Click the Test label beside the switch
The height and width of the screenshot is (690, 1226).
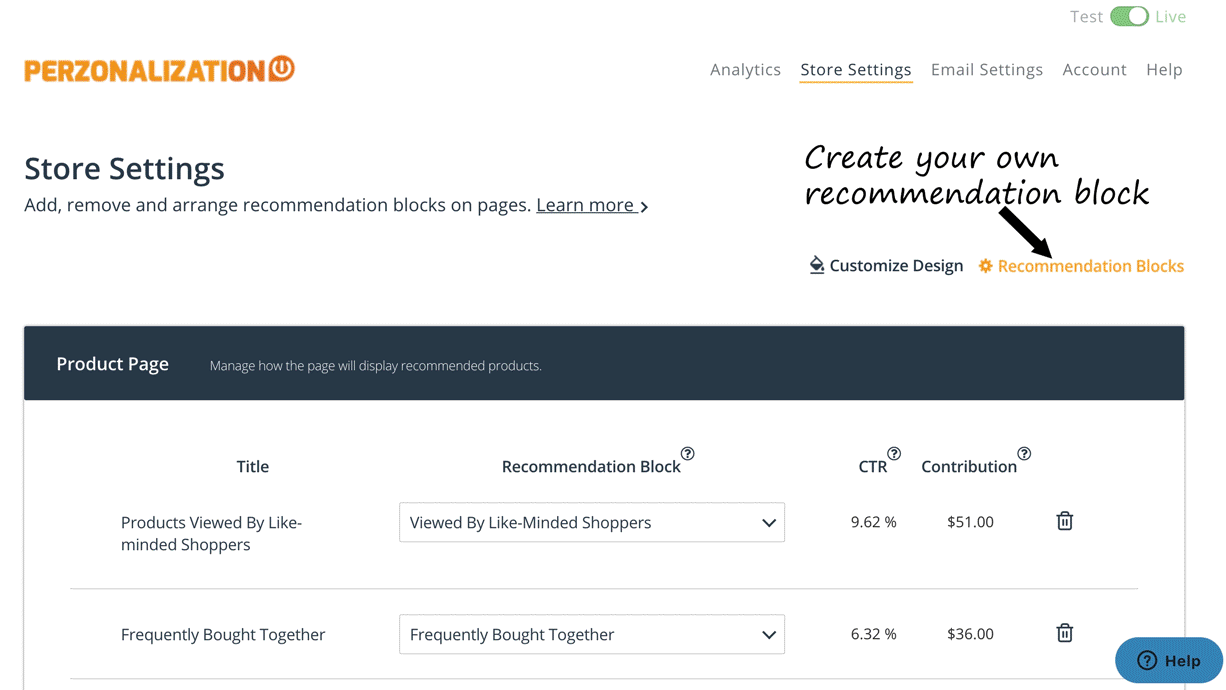(x=1086, y=17)
